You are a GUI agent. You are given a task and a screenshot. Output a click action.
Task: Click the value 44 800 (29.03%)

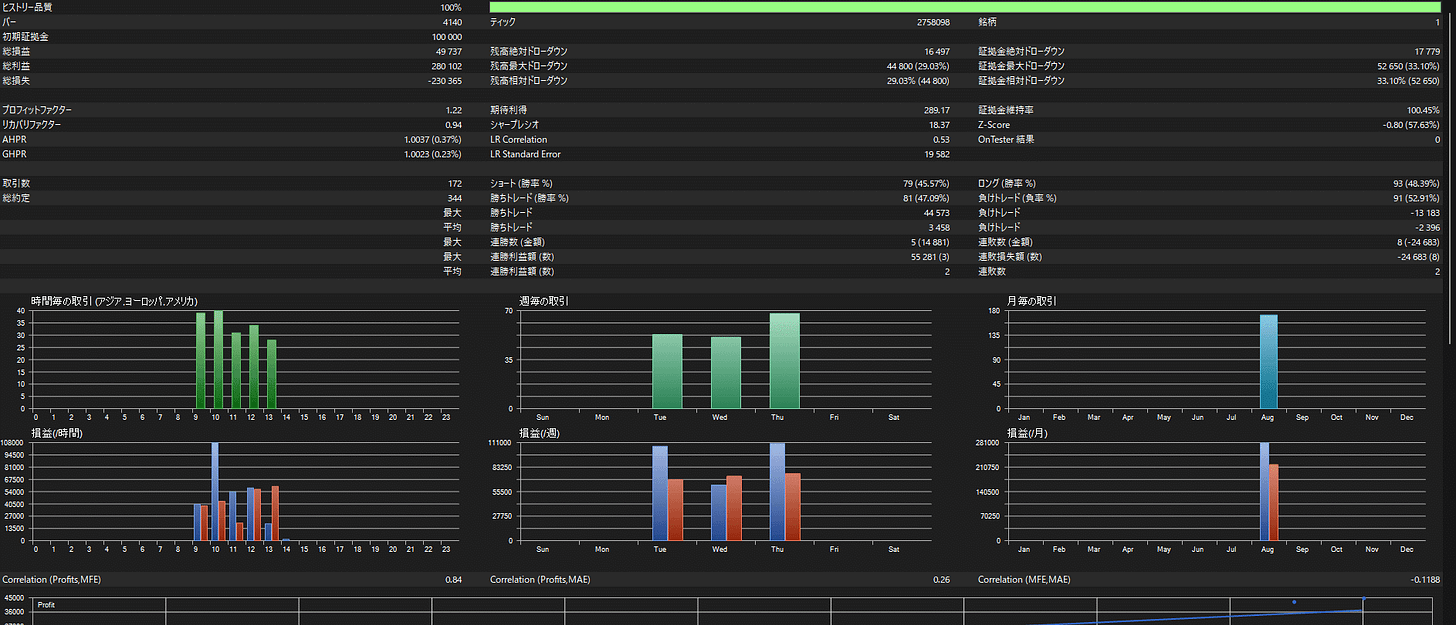click(918, 66)
